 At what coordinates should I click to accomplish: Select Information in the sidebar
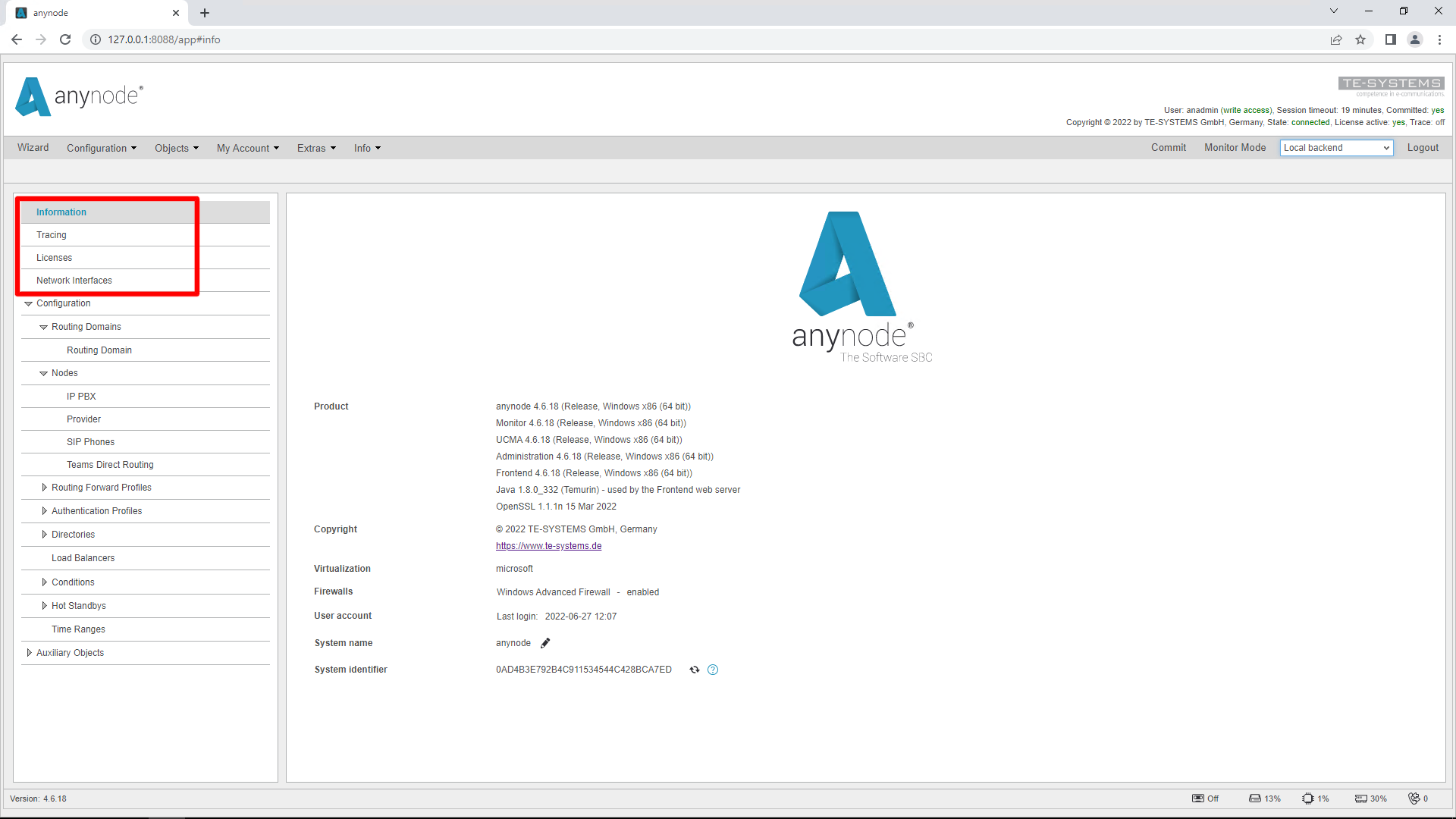(x=145, y=212)
